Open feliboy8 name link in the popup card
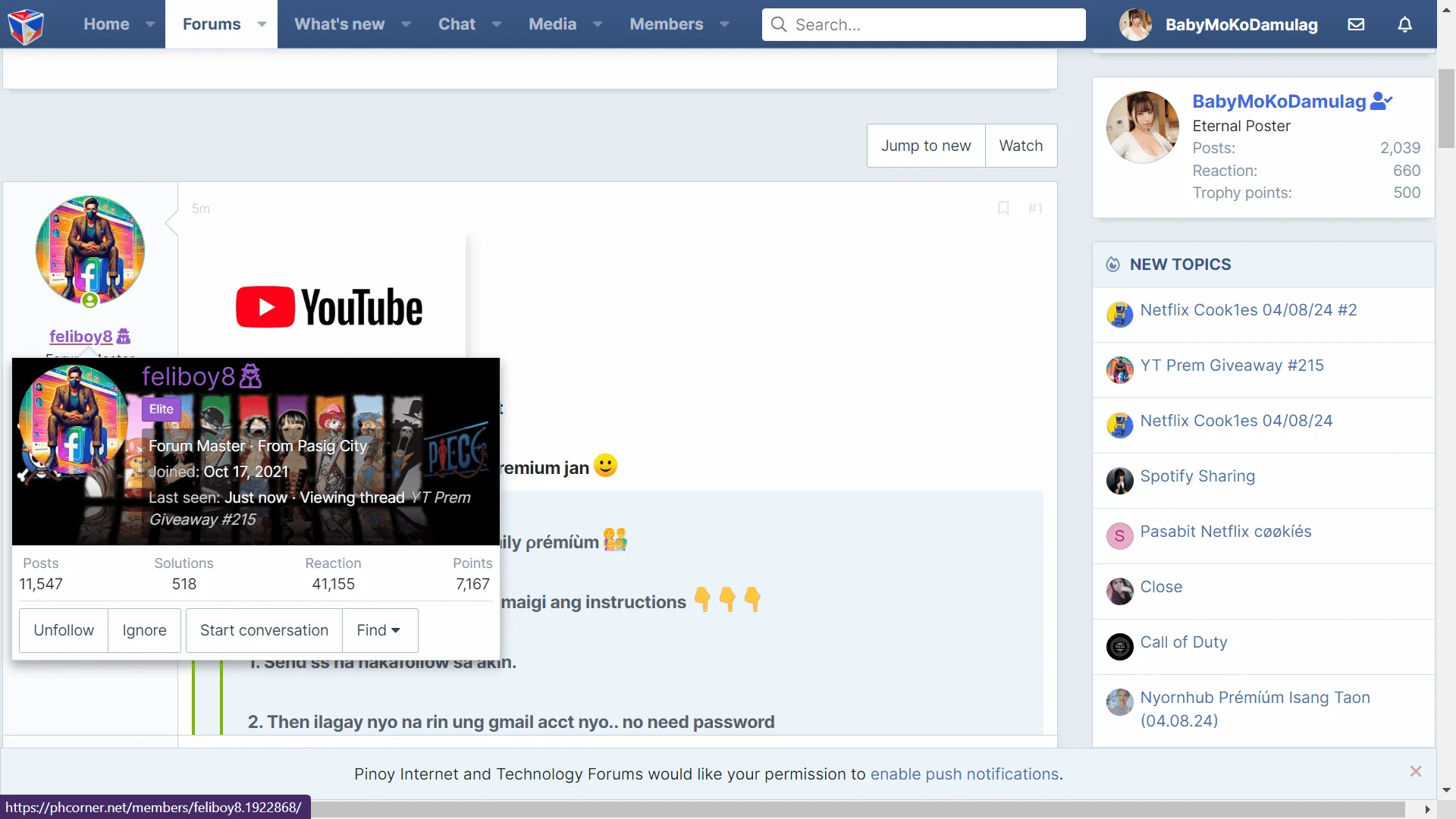Image resolution: width=1456 pixels, height=819 pixels. click(189, 377)
